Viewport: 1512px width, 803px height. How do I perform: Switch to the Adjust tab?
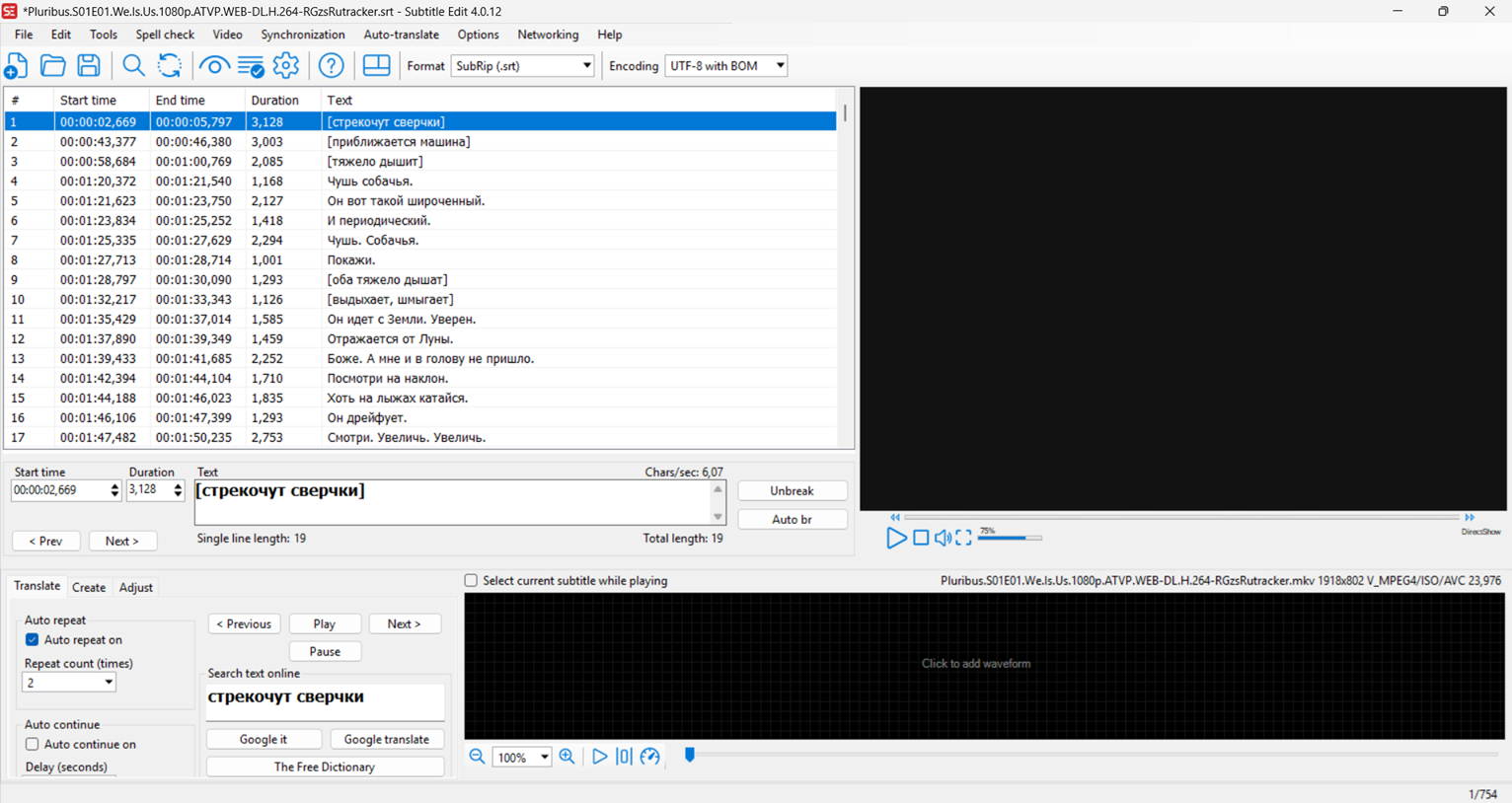(x=135, y=588)
